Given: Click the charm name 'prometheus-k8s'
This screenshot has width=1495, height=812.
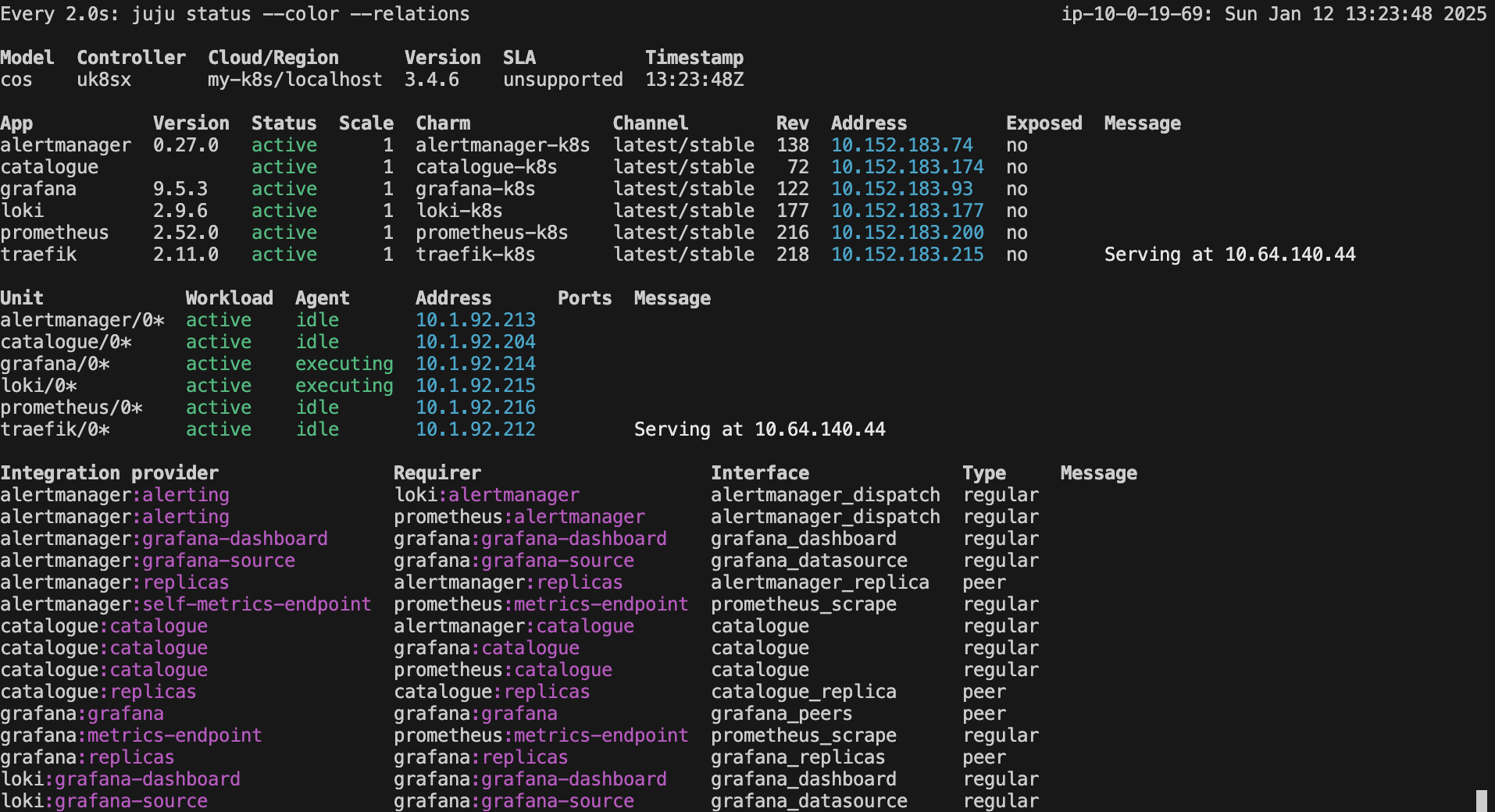Looking at the screenshot, I should 492,233.
